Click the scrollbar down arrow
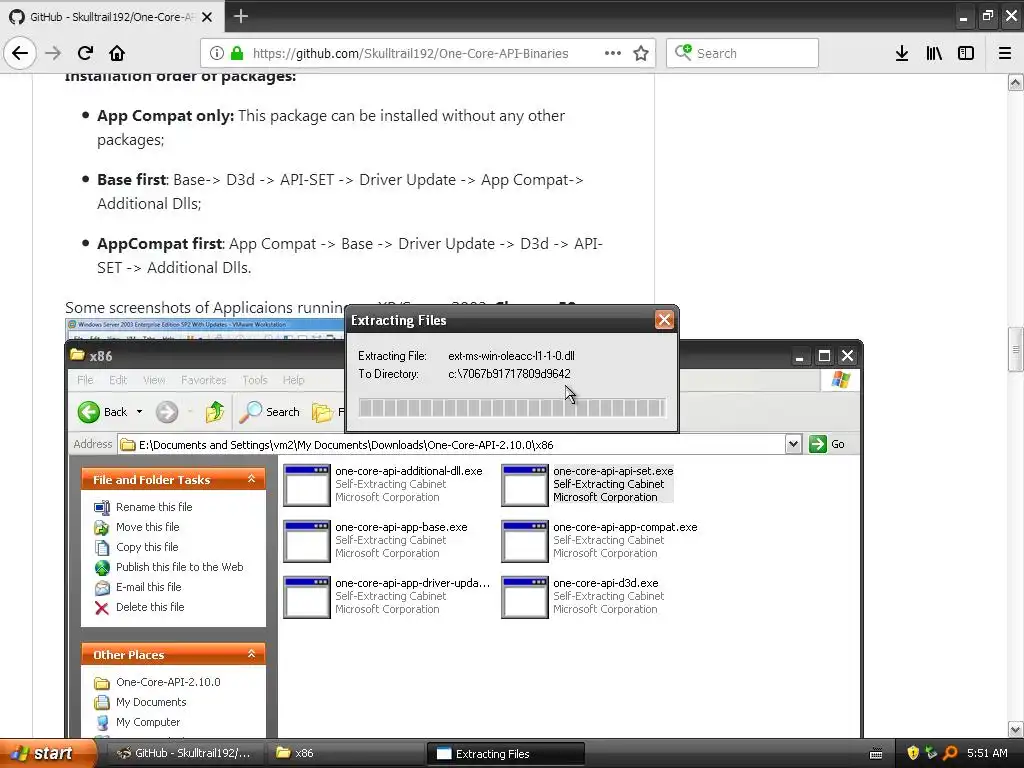The width and height of the screenshot is (1024, 768). click(1016, 729)
